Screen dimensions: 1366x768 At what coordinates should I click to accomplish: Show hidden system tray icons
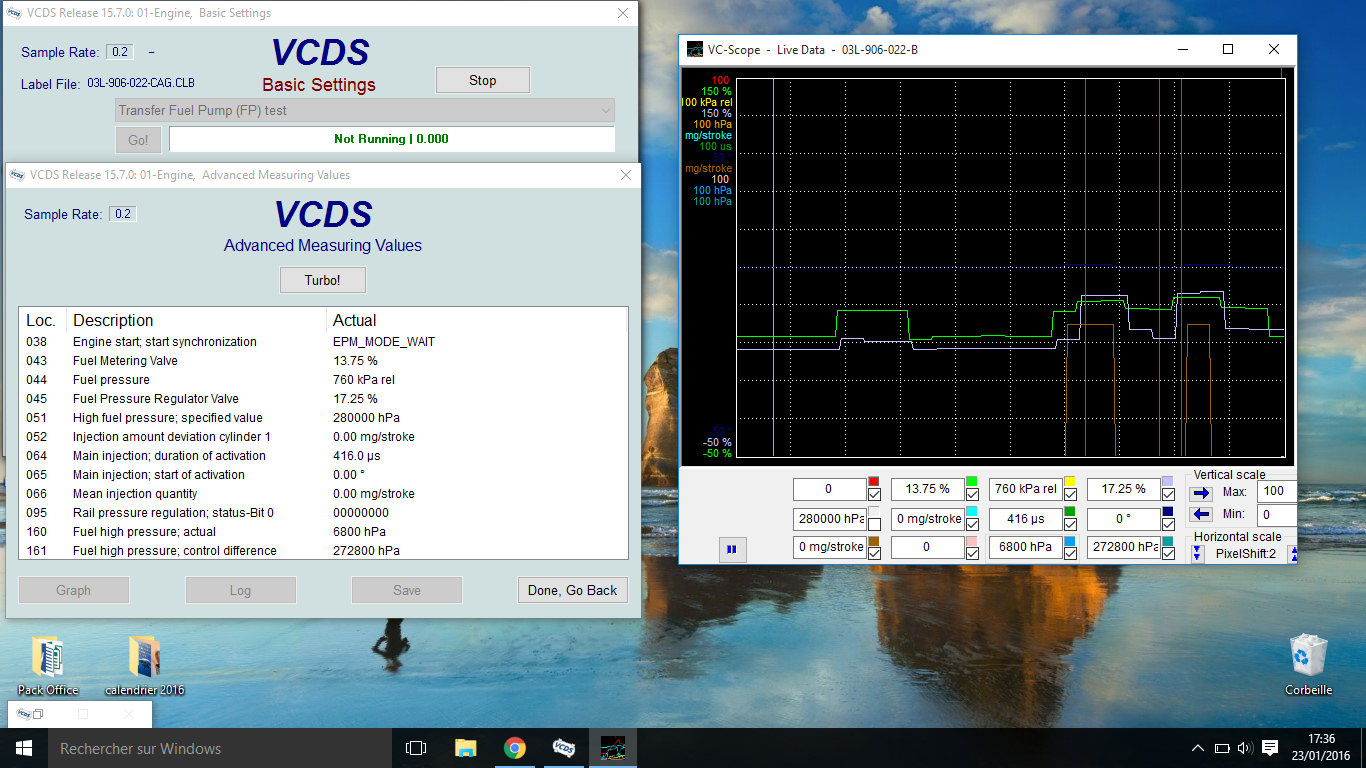[1198, 748]
